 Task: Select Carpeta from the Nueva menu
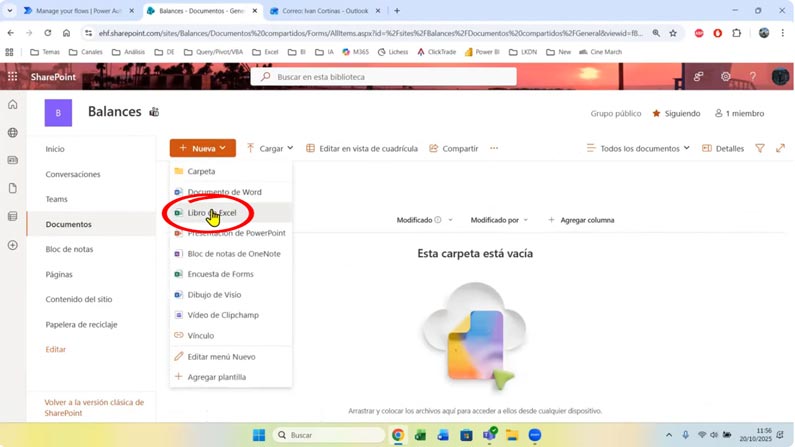[x=231, y=171]
